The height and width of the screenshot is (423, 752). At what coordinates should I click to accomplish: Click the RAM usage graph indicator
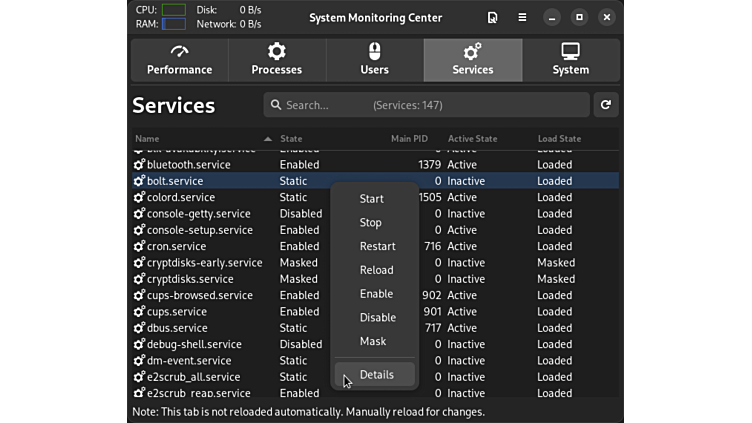click(173, 24)
